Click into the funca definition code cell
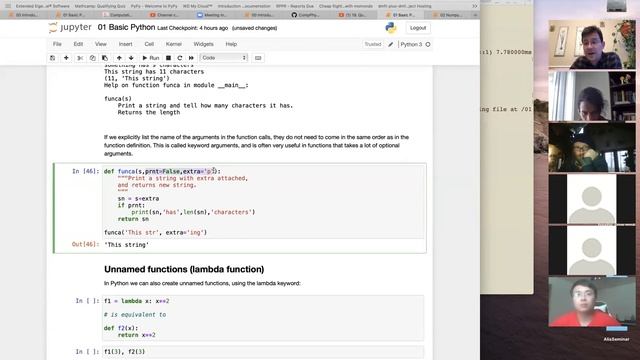This screenshot has width=640, height=360. pos(263,202)
